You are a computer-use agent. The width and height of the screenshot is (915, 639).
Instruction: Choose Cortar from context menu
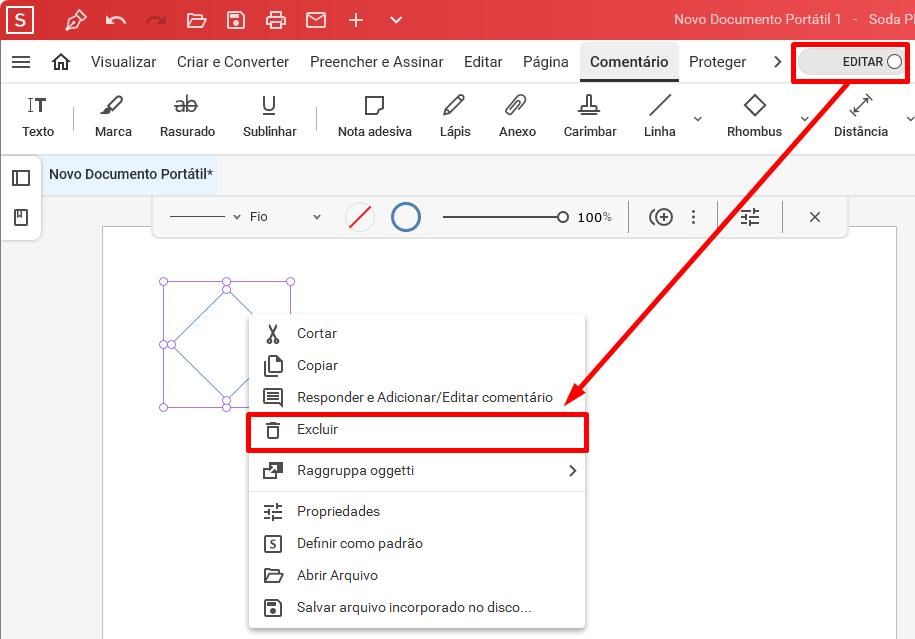(417, 333)
